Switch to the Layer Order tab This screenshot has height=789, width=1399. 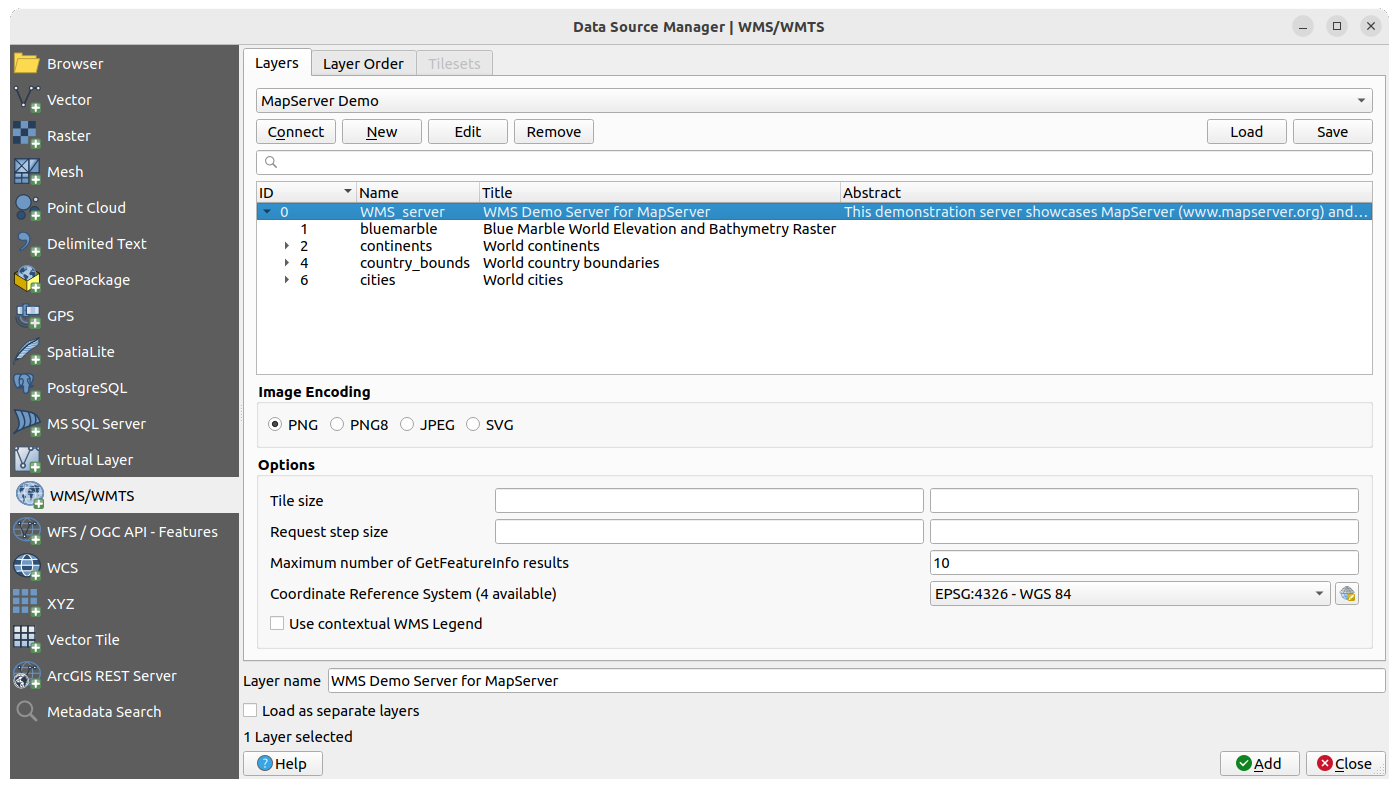pyautogui.click(x=363, y=64)
